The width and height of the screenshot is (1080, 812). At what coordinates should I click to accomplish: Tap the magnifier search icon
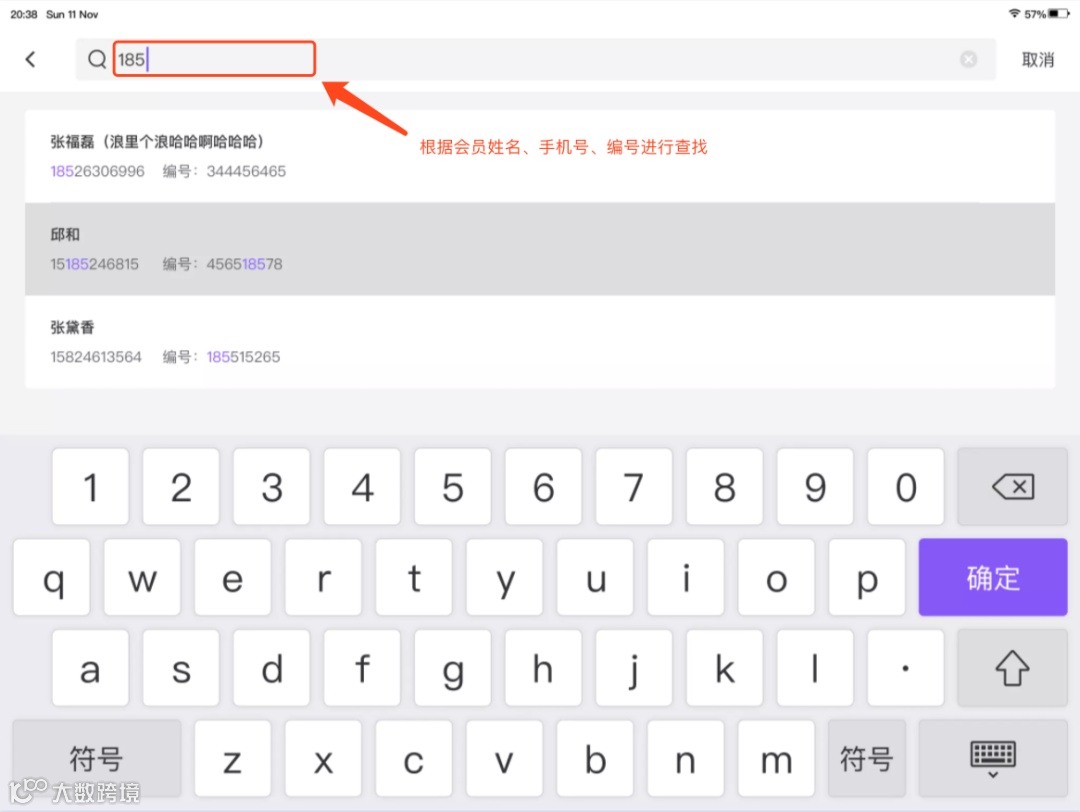(x=97, y=59)
